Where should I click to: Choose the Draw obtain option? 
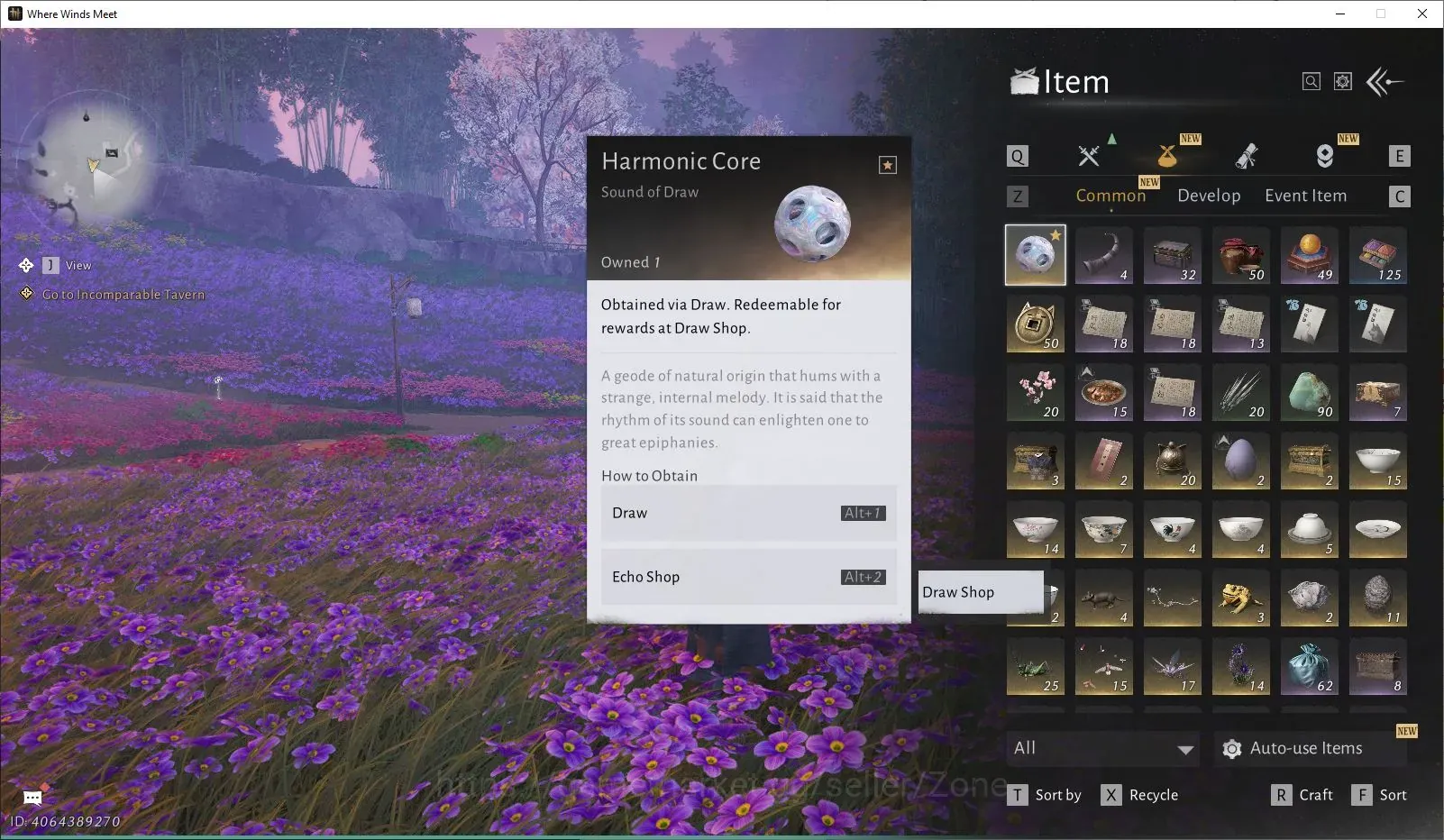click(749, 513)
